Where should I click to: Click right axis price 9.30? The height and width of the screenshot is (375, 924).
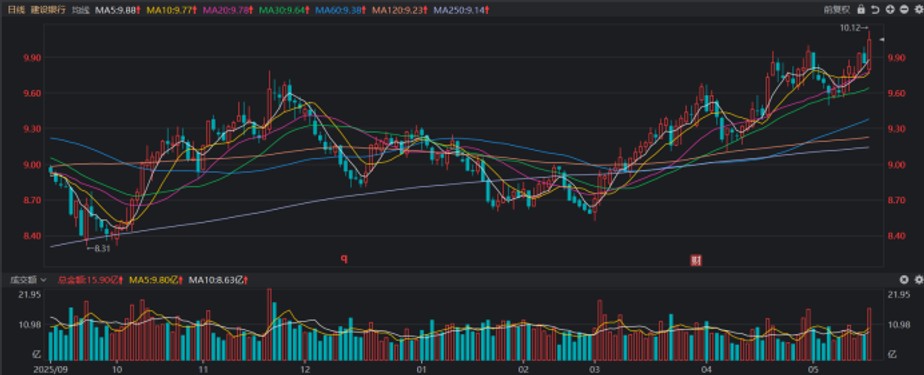[x=897, y=129]
